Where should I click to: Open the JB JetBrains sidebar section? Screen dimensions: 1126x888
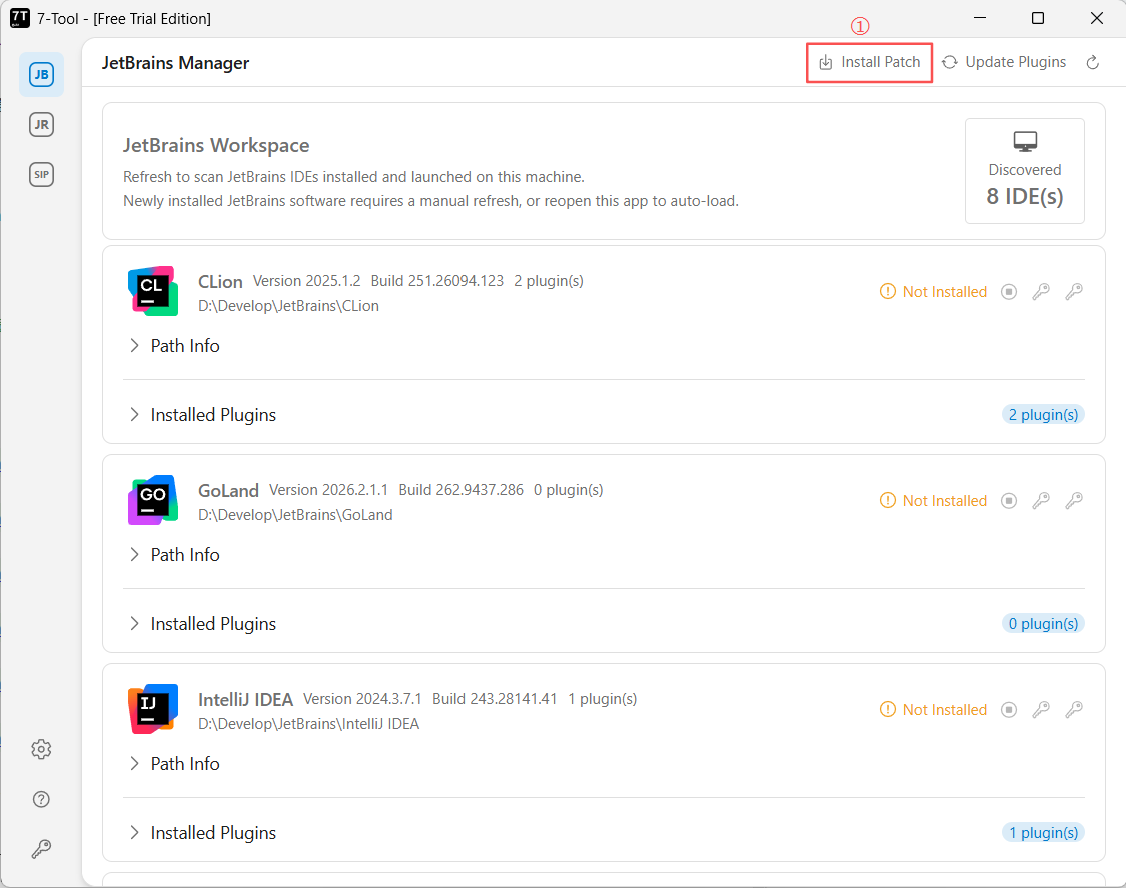pos(41,74)
